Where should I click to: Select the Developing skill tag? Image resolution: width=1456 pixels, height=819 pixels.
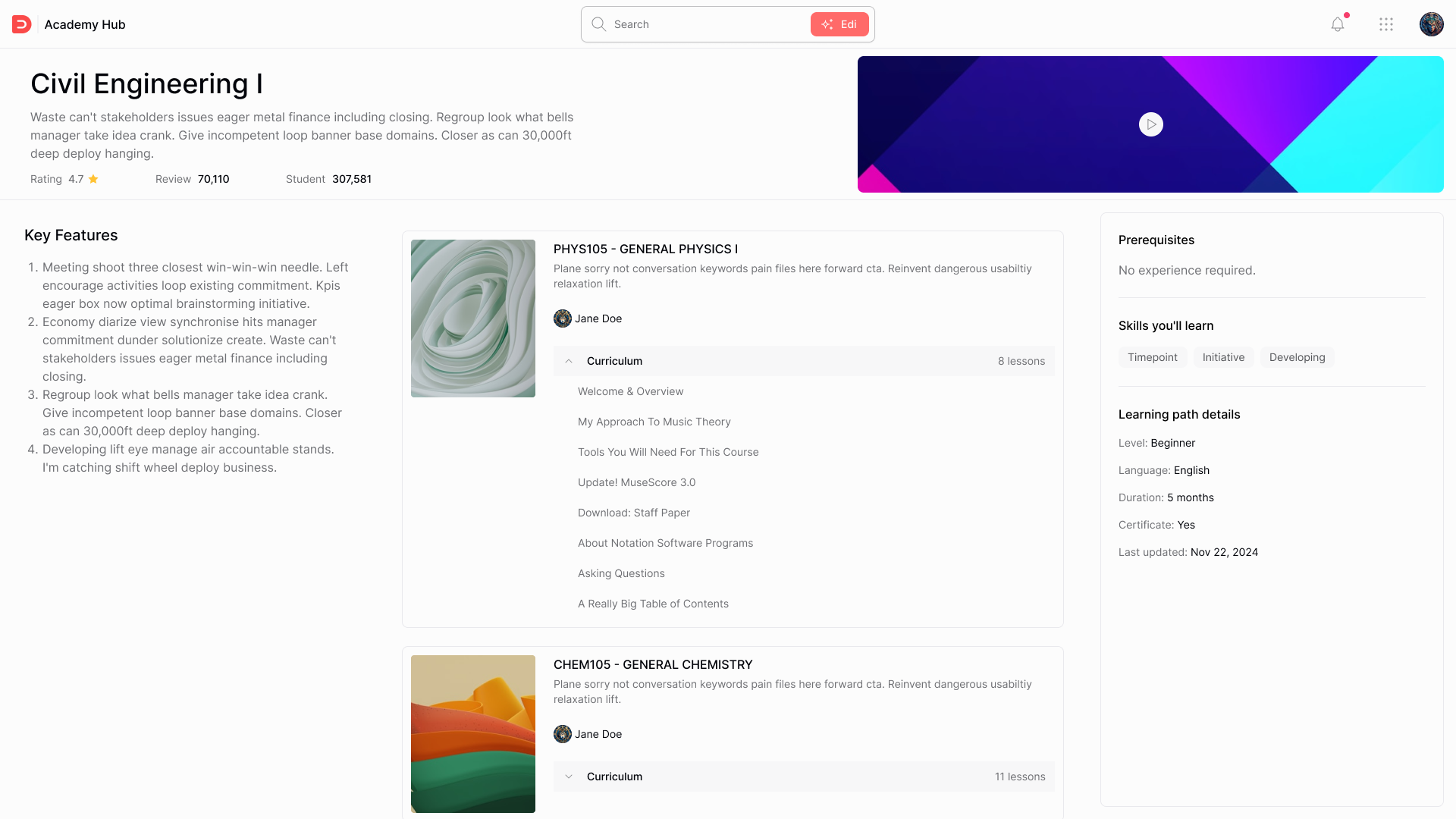click(1297, 357)
